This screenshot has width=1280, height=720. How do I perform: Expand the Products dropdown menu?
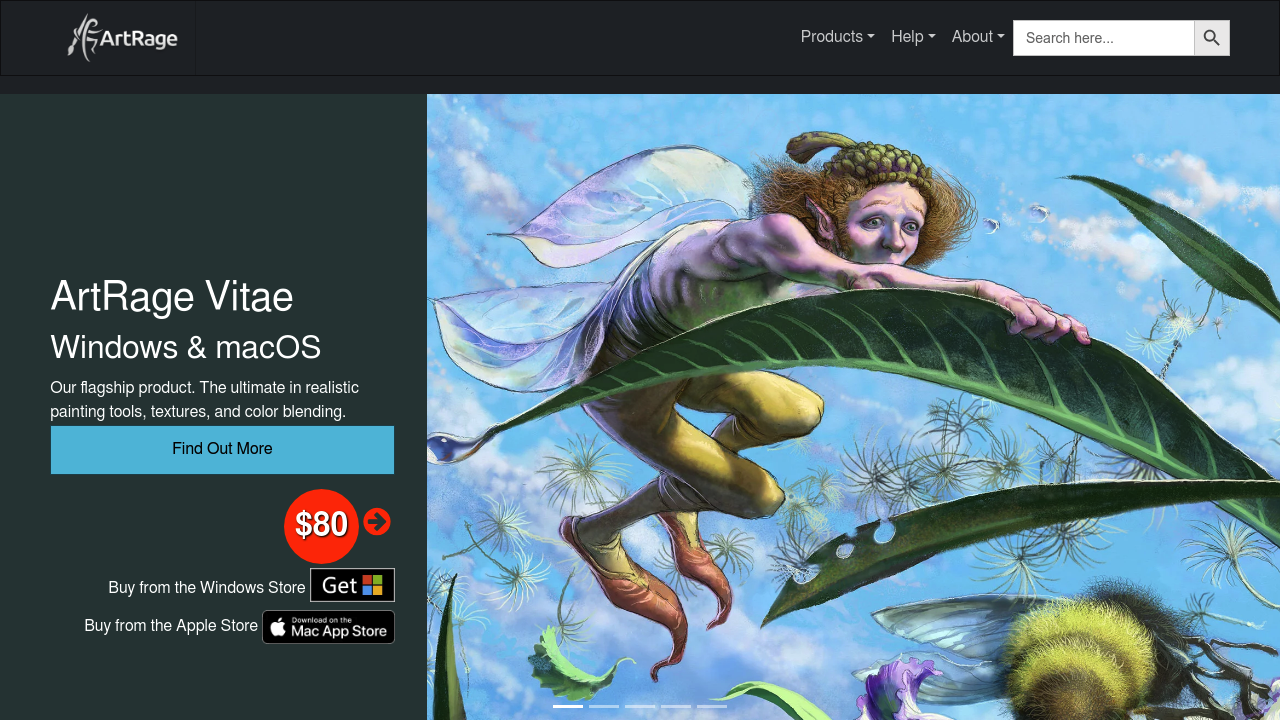click(837, 37)
